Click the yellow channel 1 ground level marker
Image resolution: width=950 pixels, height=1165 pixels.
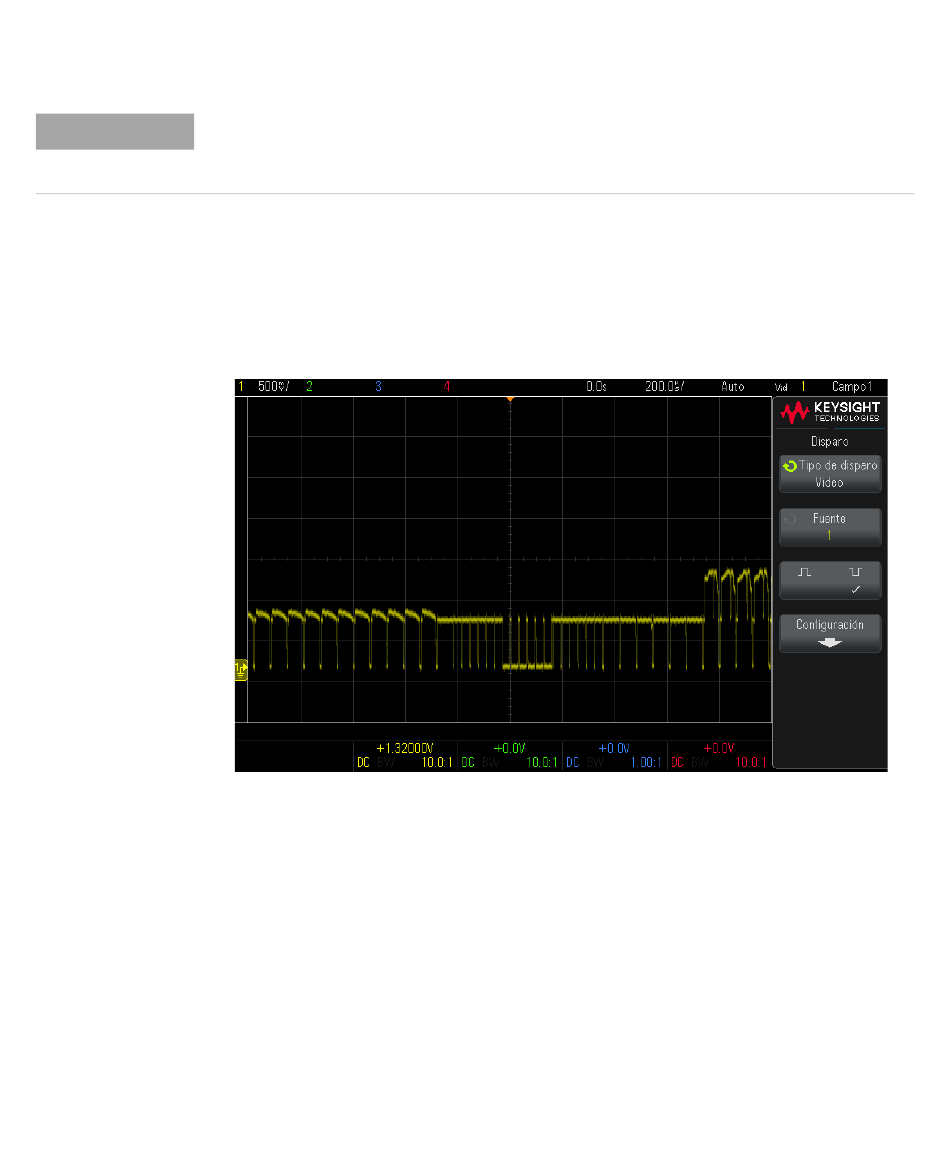click(241, 670)
